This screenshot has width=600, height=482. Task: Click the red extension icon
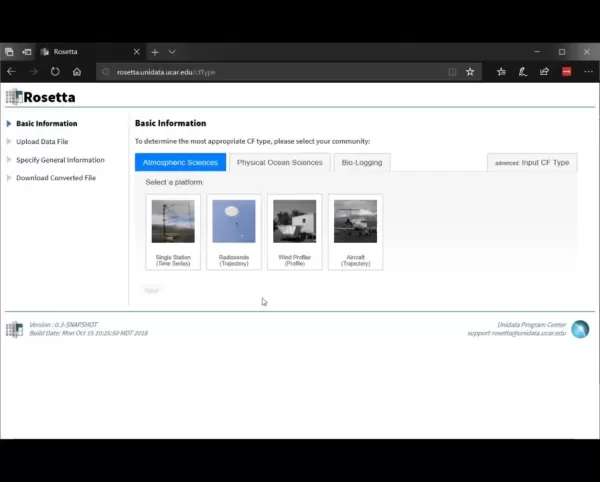[567, 72]
